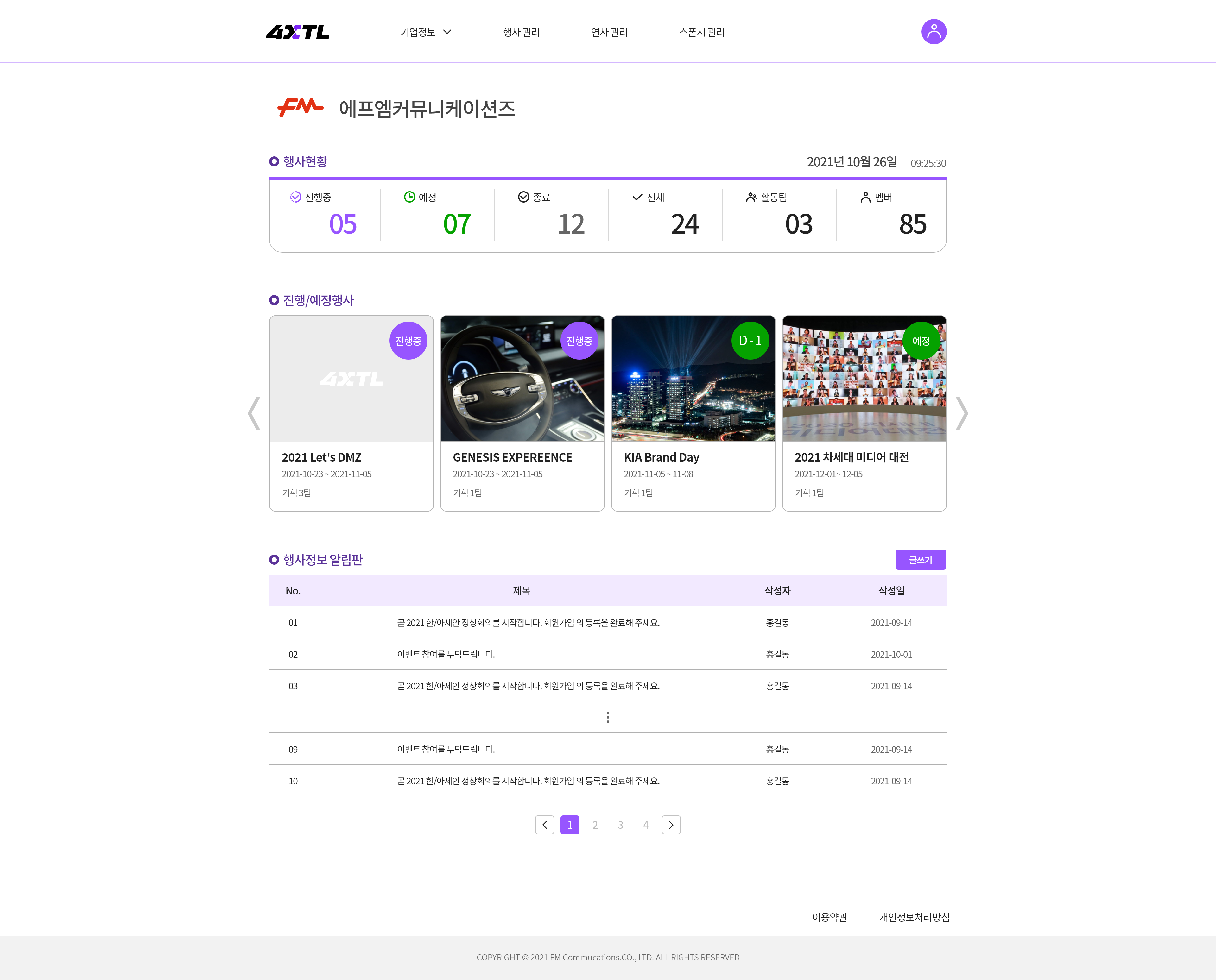Image resolution: width=1216 pixels, height=980 pixels.
Task: Click the 글쓰기 write button
Action: point(920,559)
